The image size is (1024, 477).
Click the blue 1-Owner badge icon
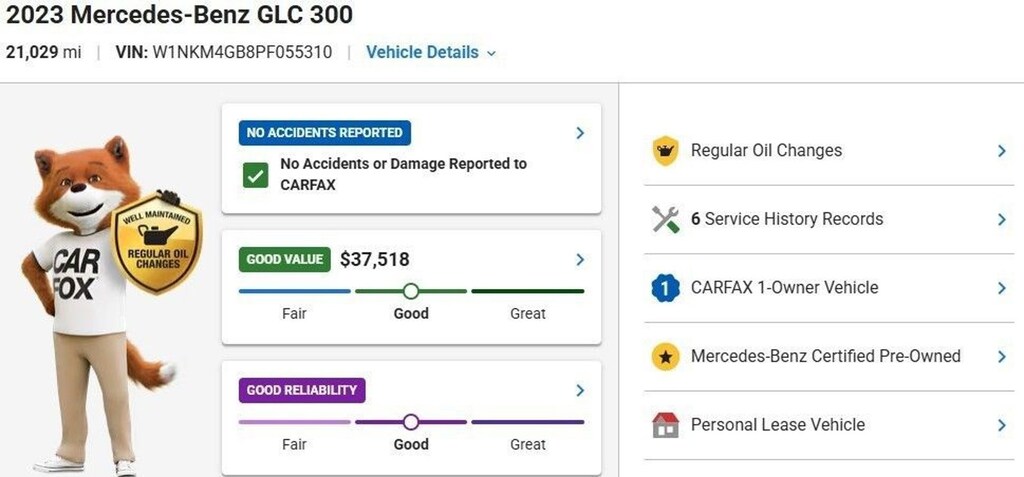[x=665, y=288]
